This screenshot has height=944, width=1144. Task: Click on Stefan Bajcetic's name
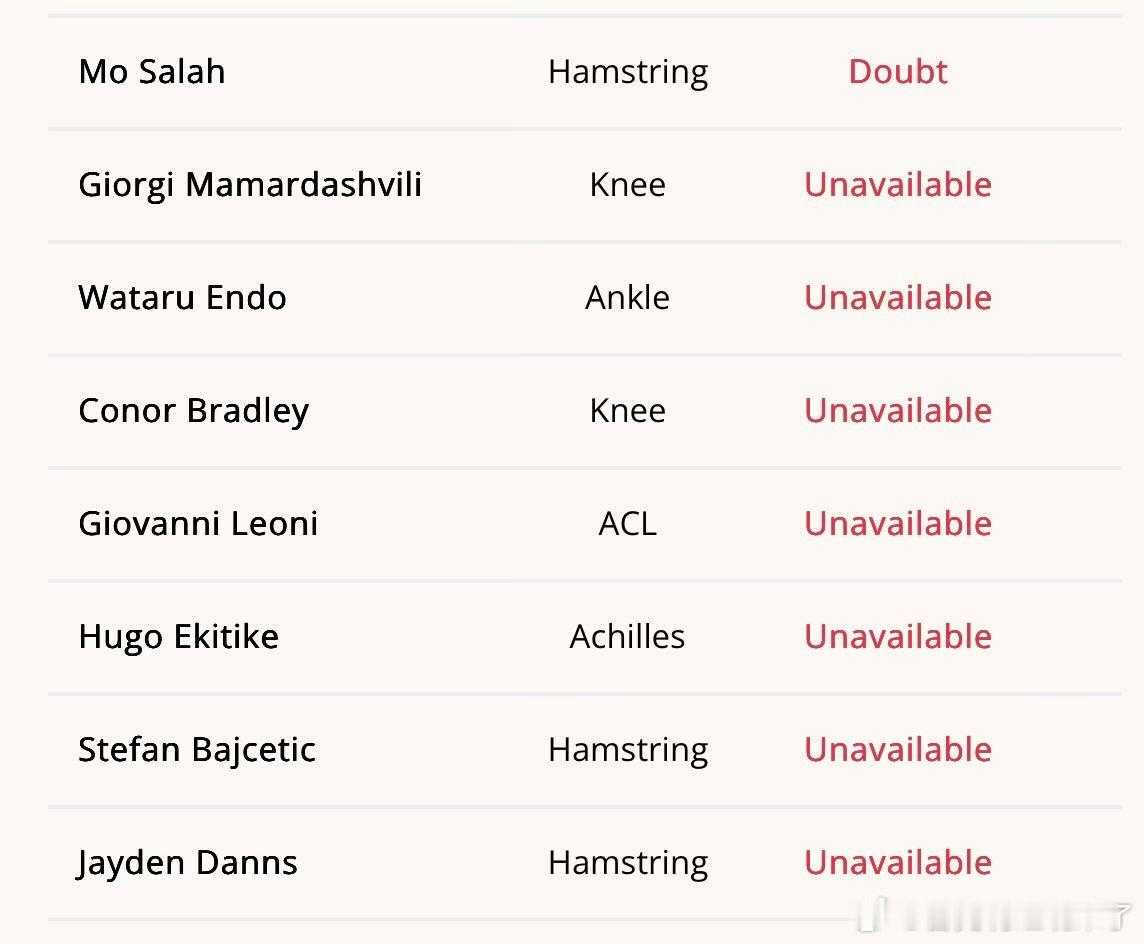point(197,750)
